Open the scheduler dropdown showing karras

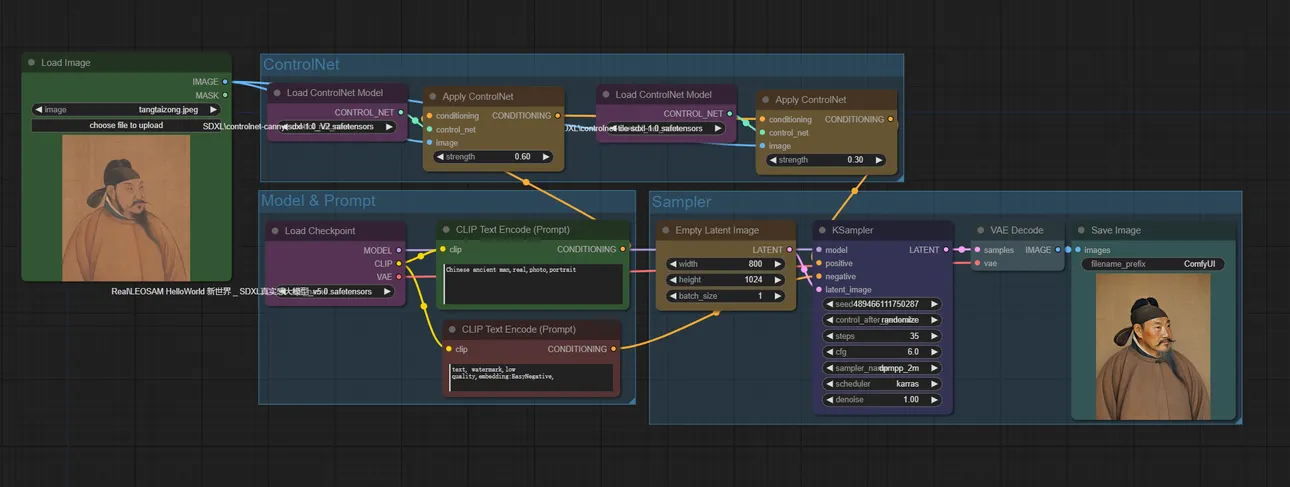881,384
